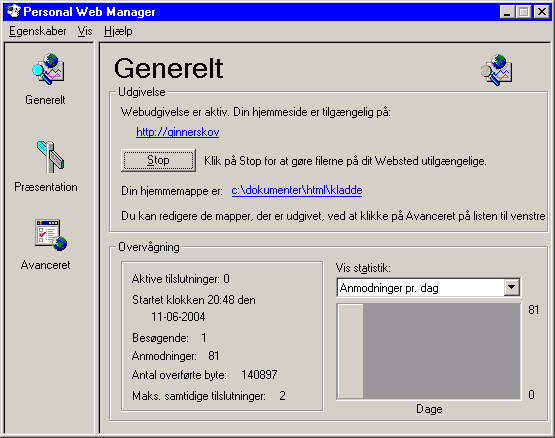Open the Generelt sidebar icon
The image size is (555, 438).
pos(48,69)
